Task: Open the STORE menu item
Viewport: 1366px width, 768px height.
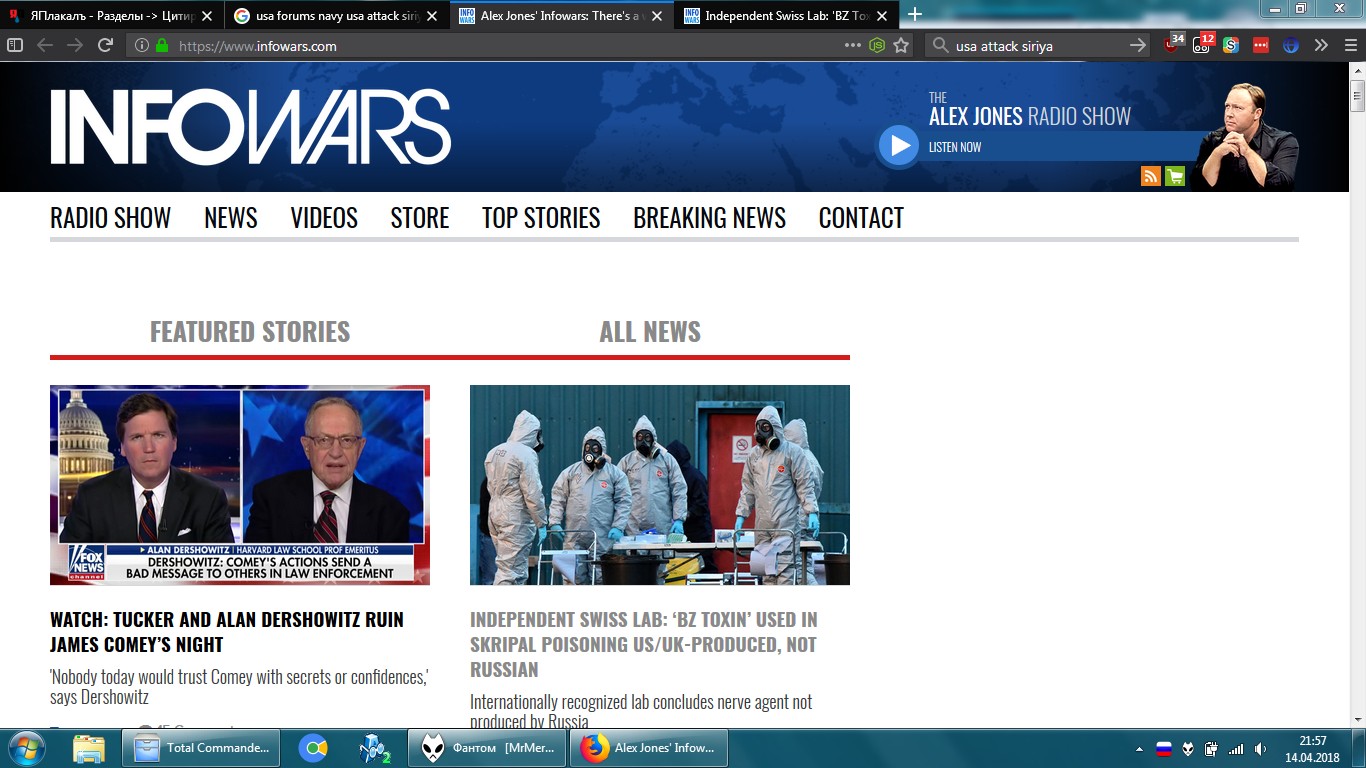Action: pos(420,218)
